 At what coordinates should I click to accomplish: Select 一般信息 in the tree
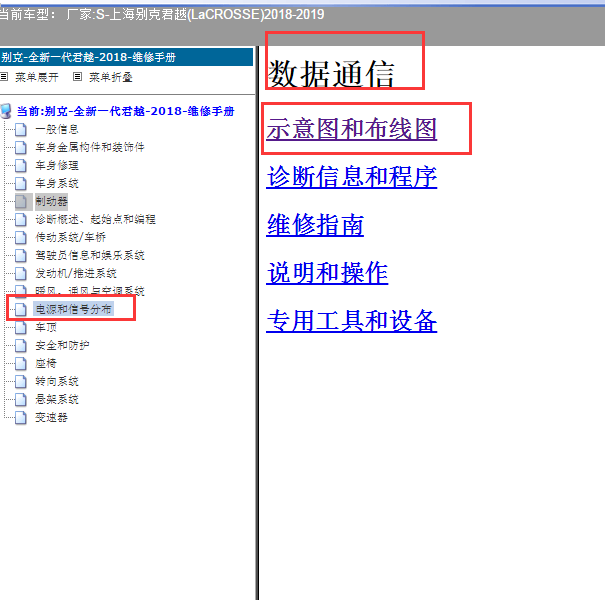coord(57,129)
